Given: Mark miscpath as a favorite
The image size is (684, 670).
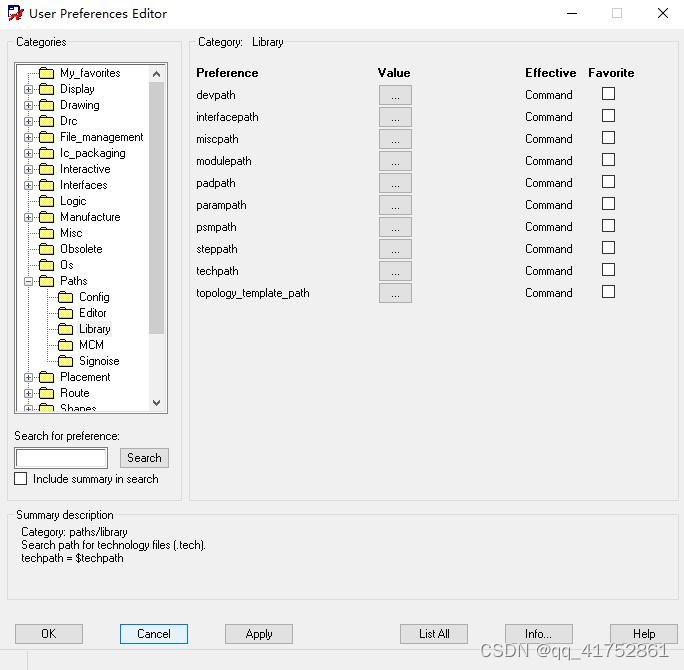Looking at the screenshot, I should point(608,138).
